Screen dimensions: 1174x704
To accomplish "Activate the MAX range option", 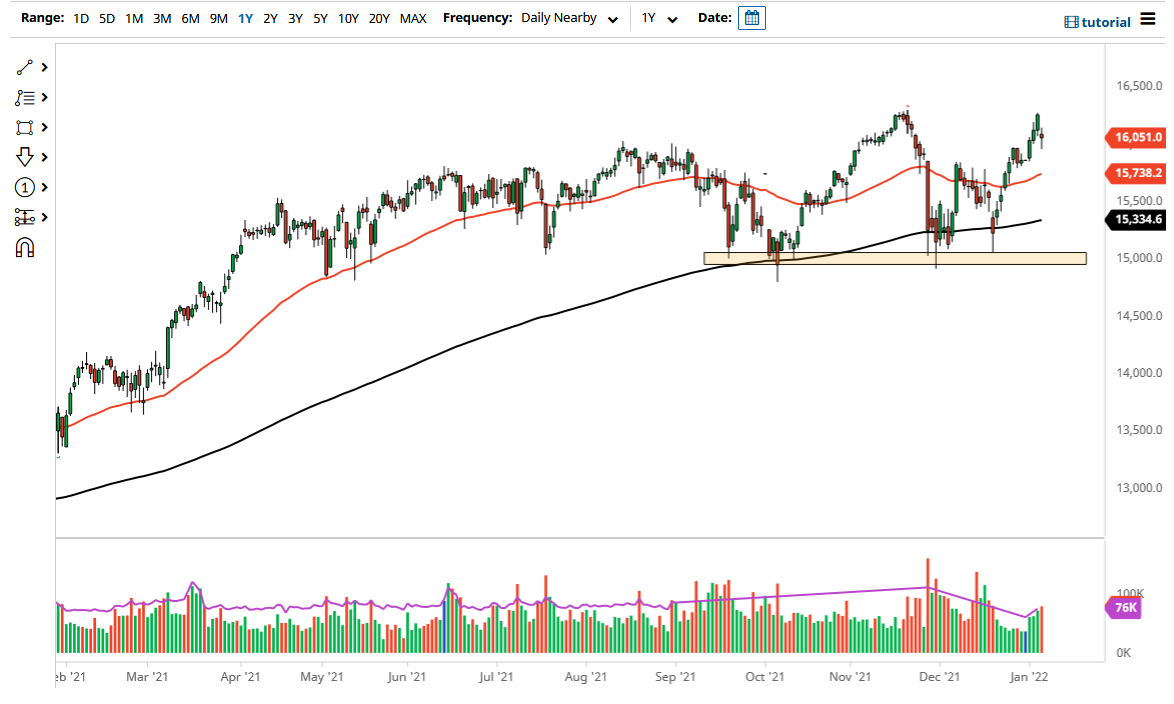I will (x=413, y=18).
